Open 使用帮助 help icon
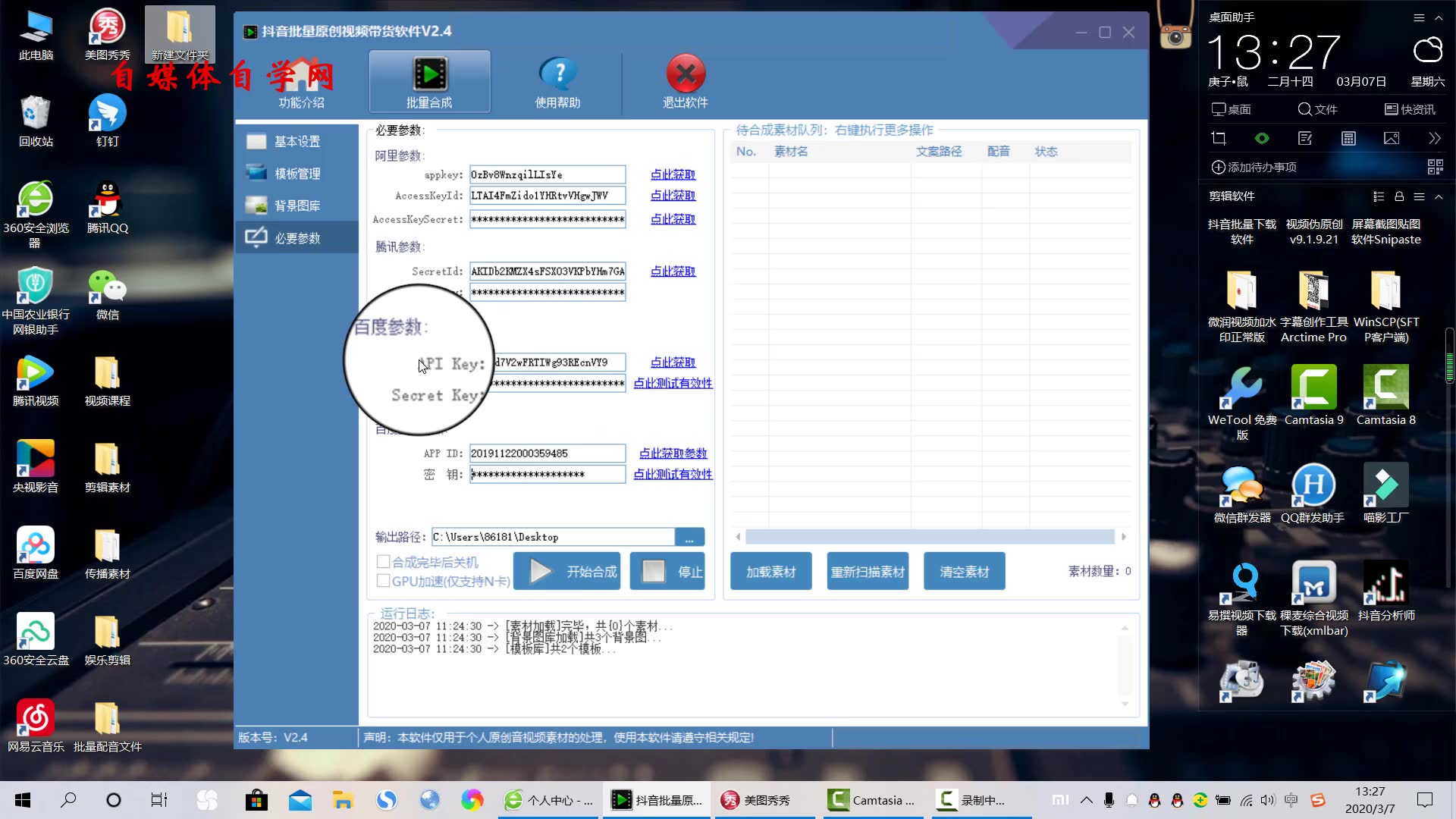The height and width of the screenshot is (819, 1456). [558, 82]
